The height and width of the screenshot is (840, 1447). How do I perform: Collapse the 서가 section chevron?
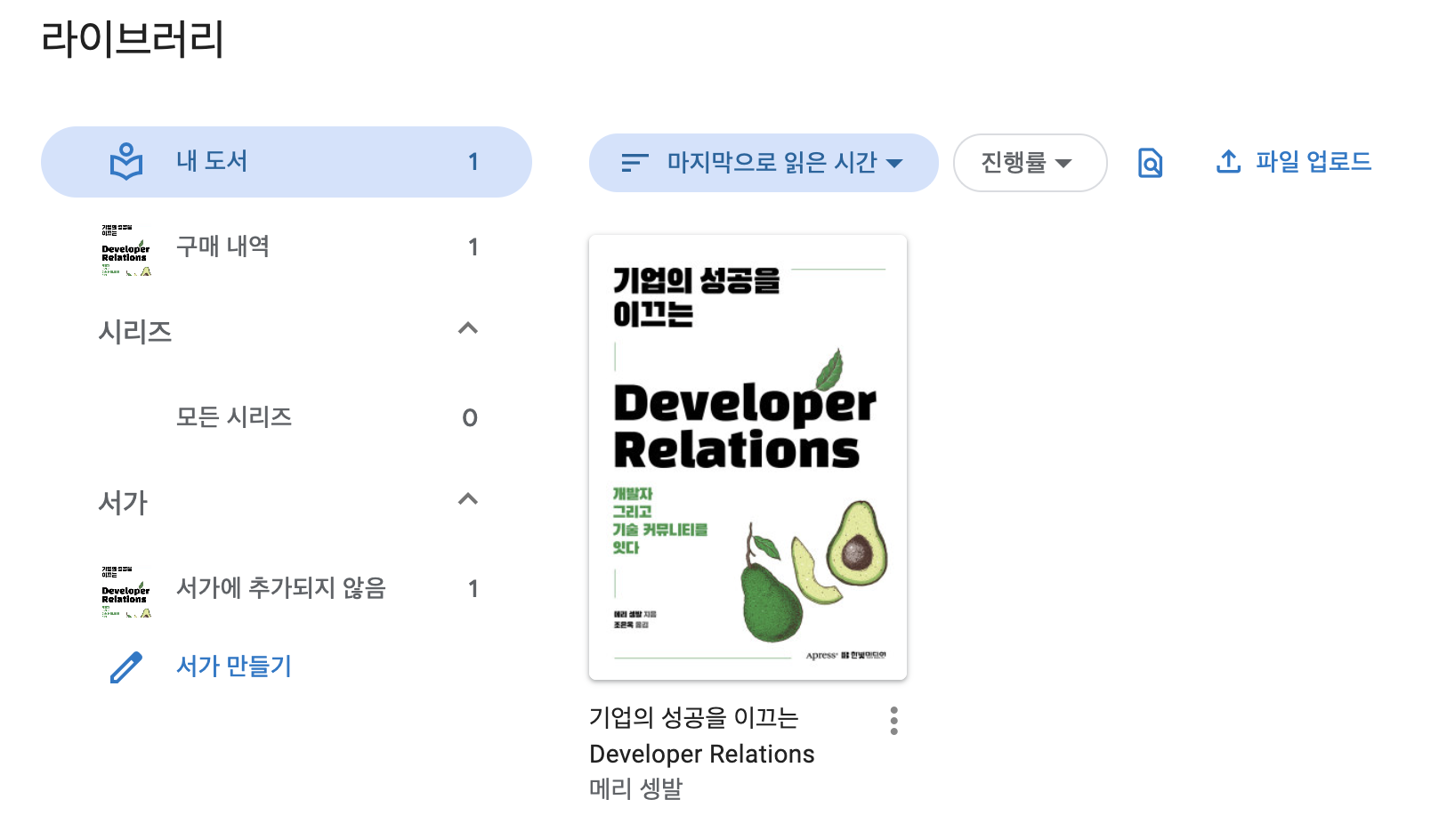(x=468, y=499)
